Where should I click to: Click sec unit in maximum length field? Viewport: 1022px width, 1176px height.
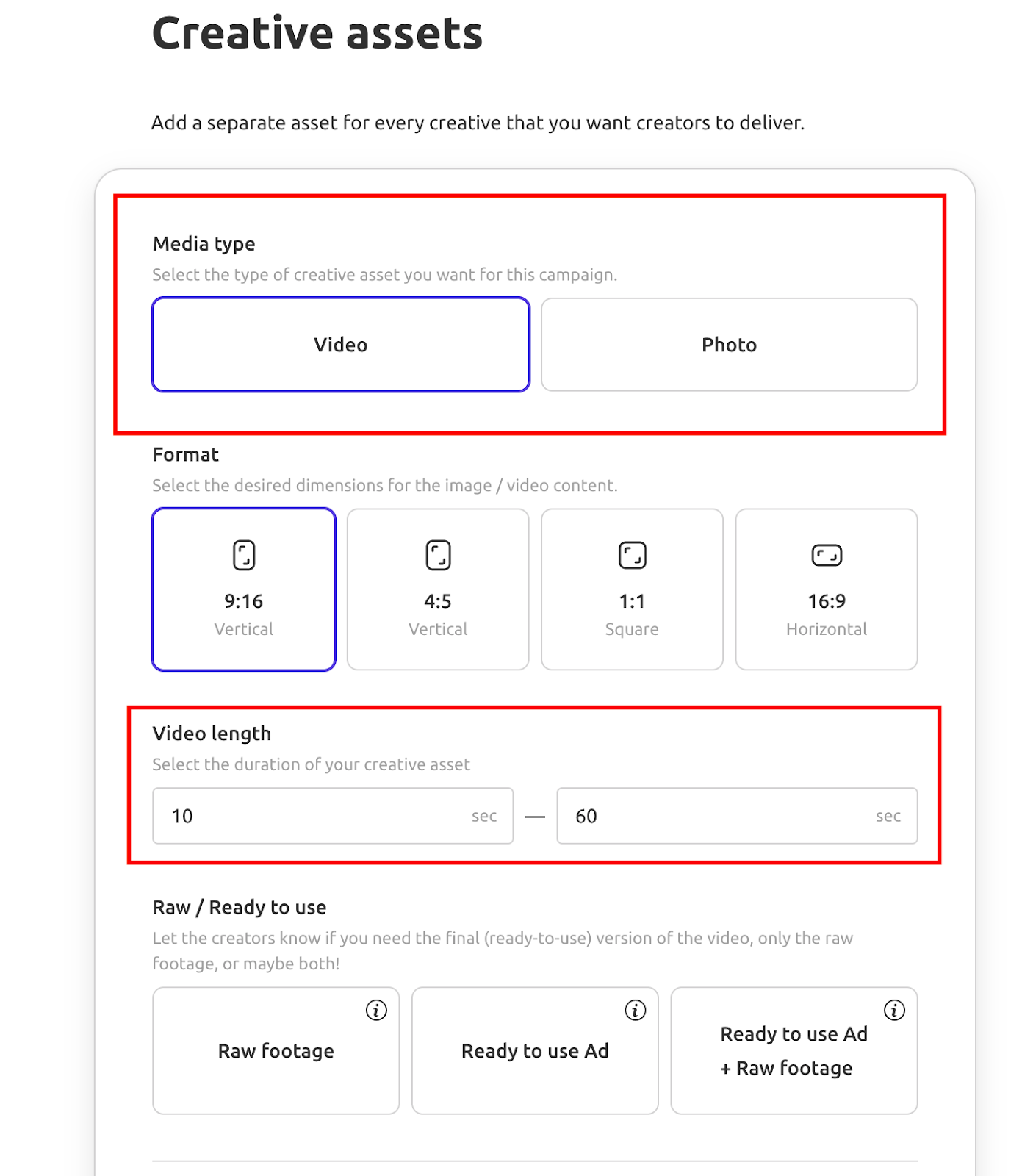pyautogui.click(x=888, y=816)
